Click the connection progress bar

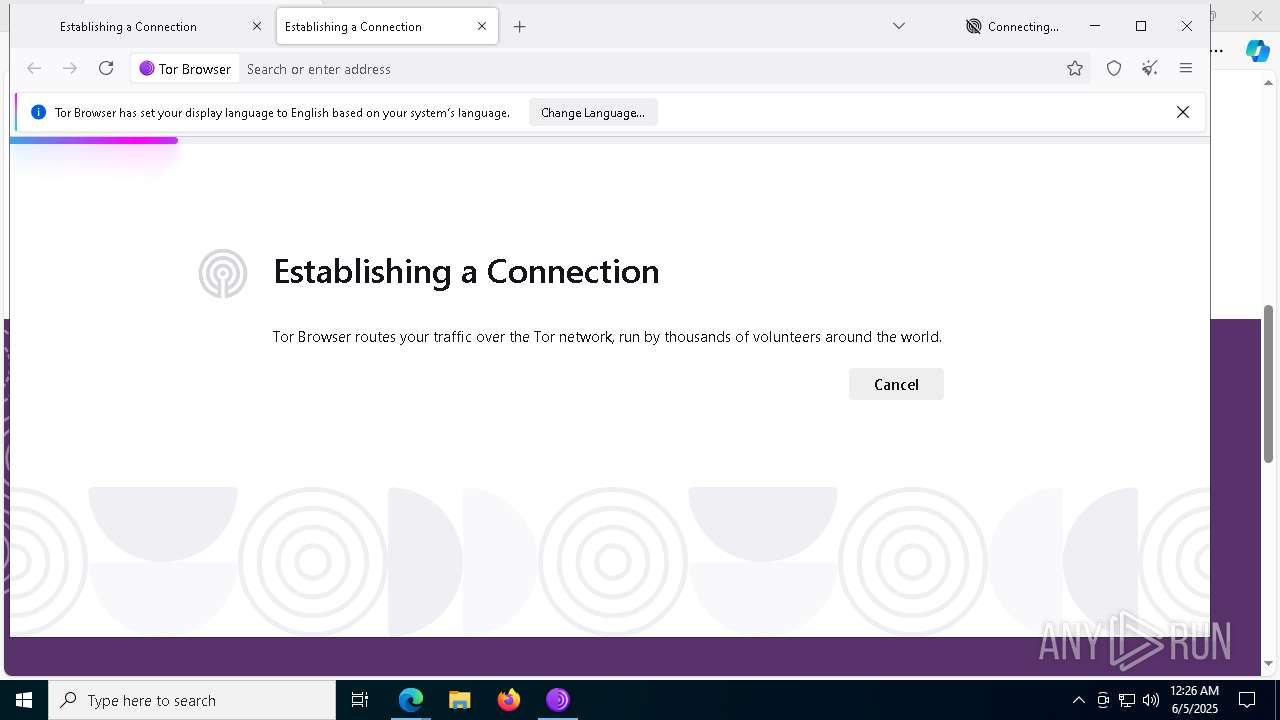pos(610,140)
